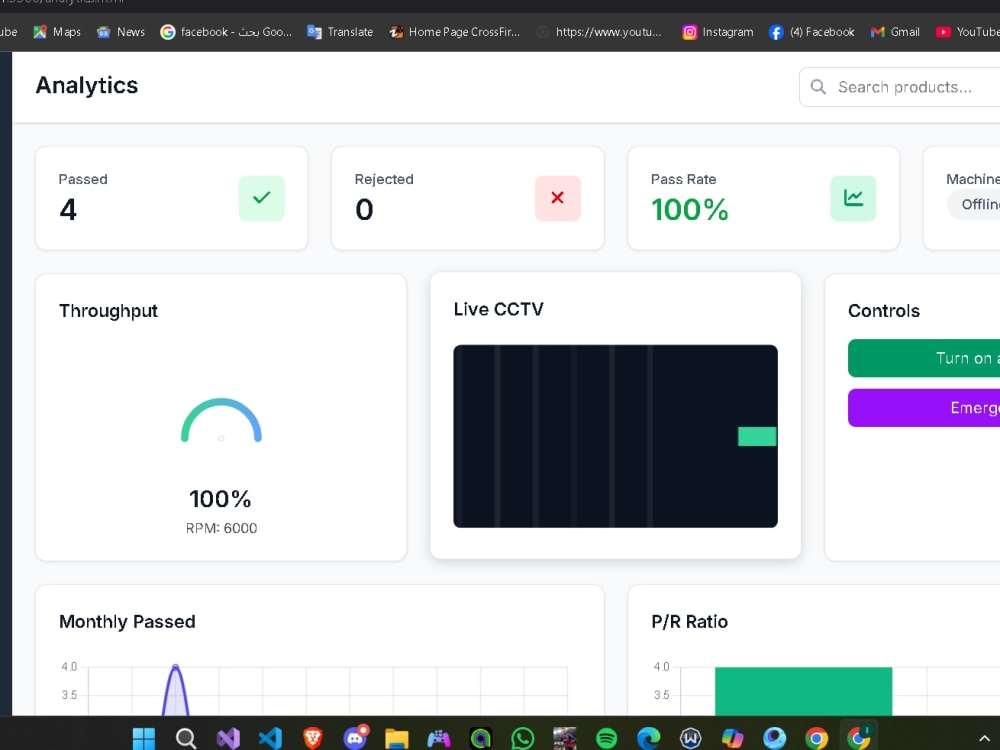The height and width of the screenshot is (750, 1000).
Task: Click the Monthly Passed chart title
Action: click(x=128, y=622)
